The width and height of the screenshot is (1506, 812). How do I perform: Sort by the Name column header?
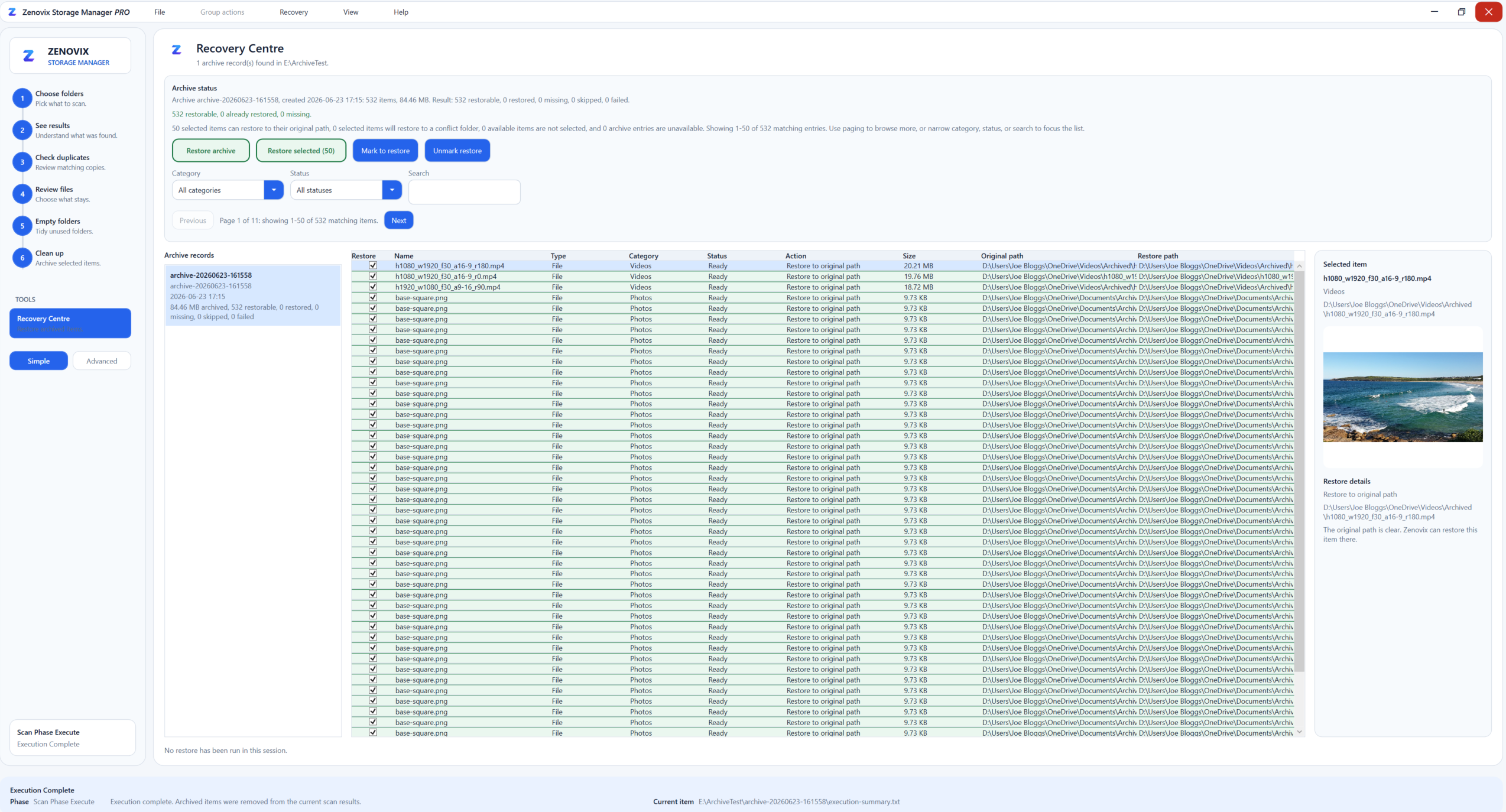(404, 255)
